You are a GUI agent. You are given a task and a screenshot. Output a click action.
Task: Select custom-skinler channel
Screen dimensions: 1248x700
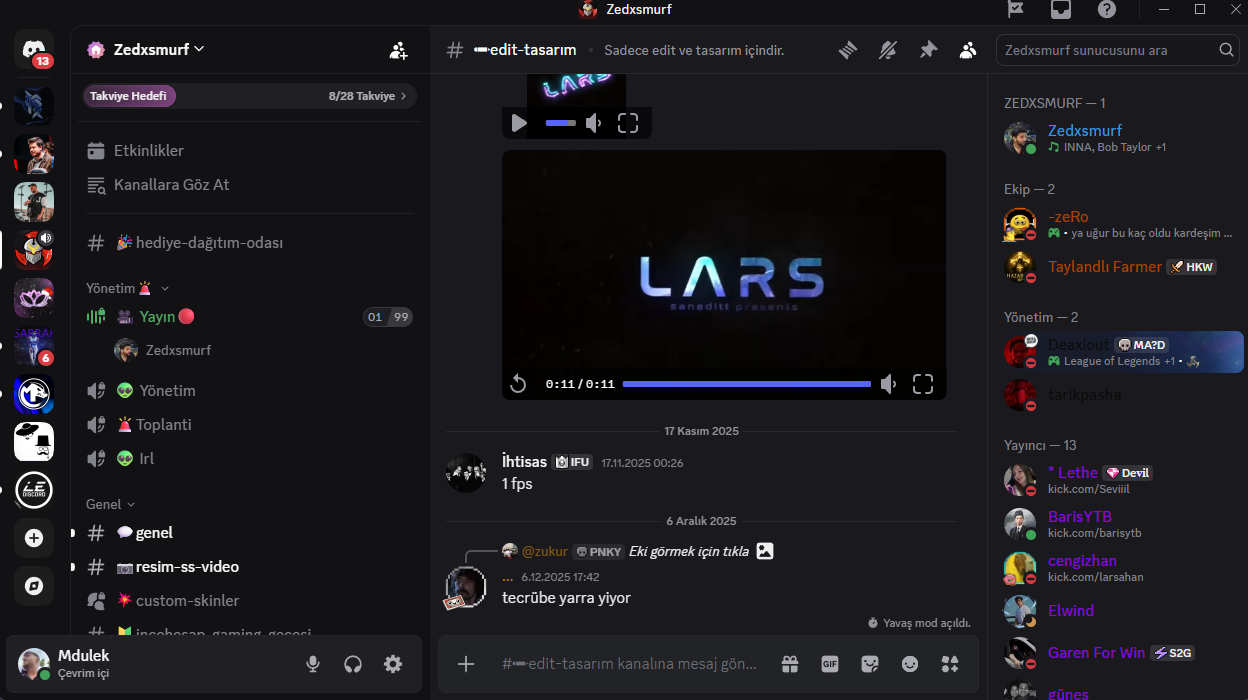coord(250,601)
